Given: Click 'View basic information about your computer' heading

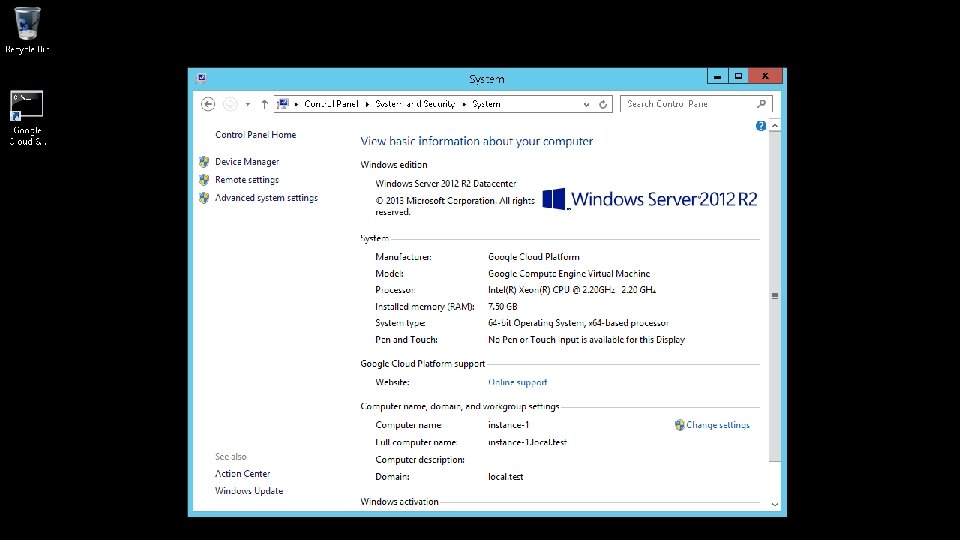Looking at the screenshot, I should 476,141.
